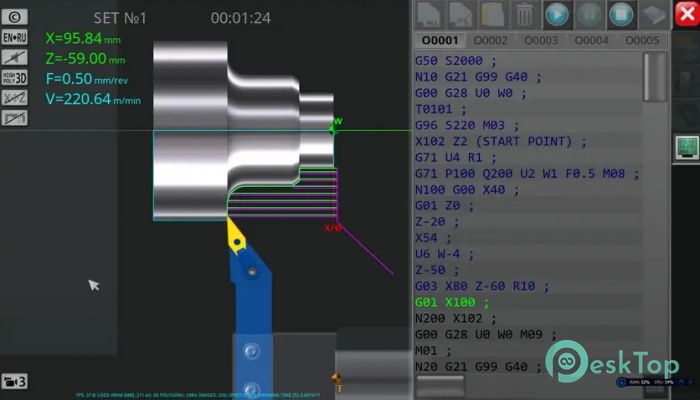700x400 pixels.
Task: Click the F=0.50 mm/rev feed readout
Action: (x=87, y=79)
